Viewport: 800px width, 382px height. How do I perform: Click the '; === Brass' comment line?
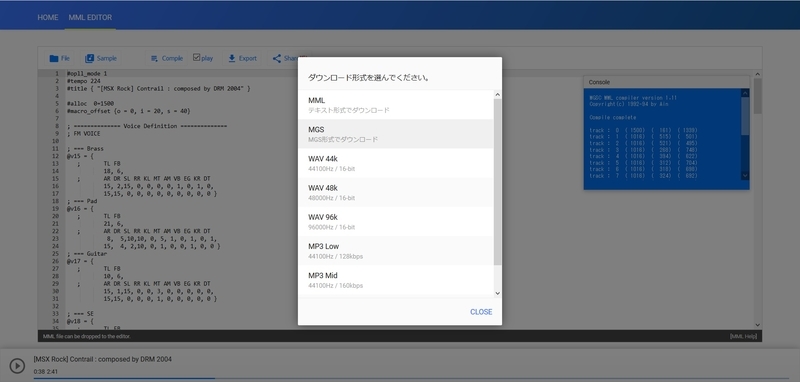point(85,148)
